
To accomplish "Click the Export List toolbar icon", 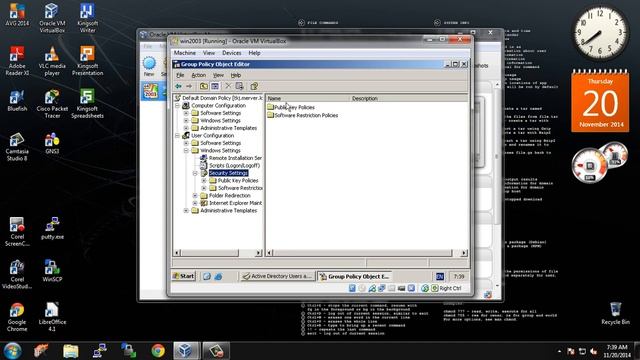I will click(240, 86).
